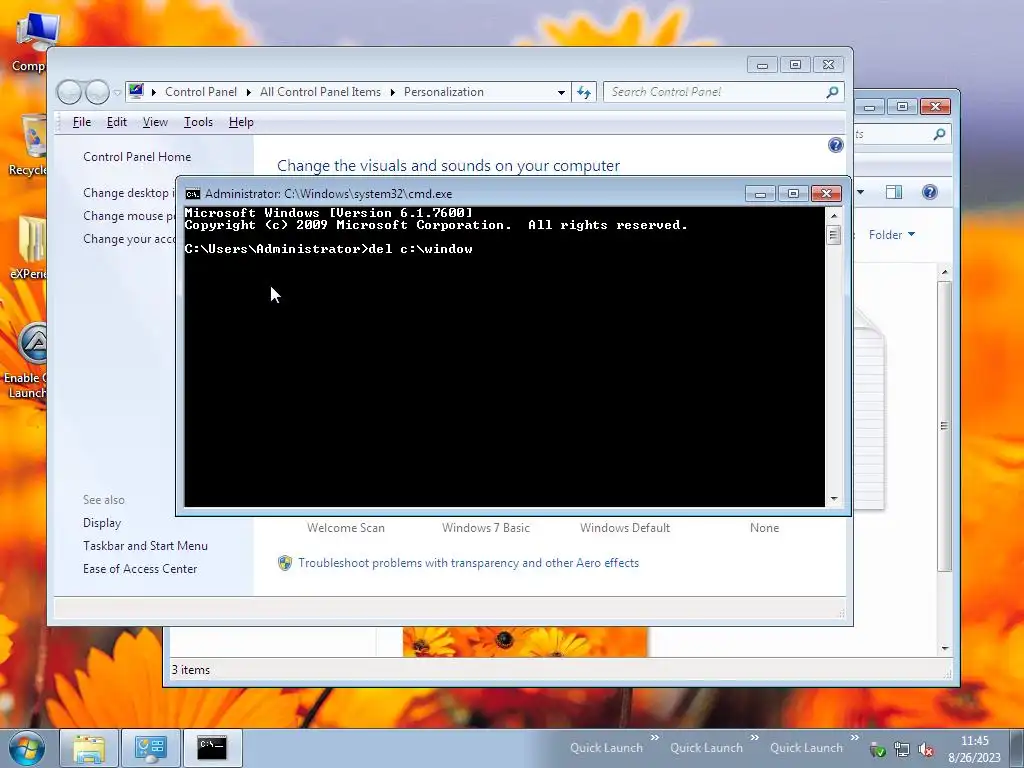This screenshot has width=1024, height=768.
Task: Open the Folder dropdown in background Explorer window
Action: click(891, 234)
